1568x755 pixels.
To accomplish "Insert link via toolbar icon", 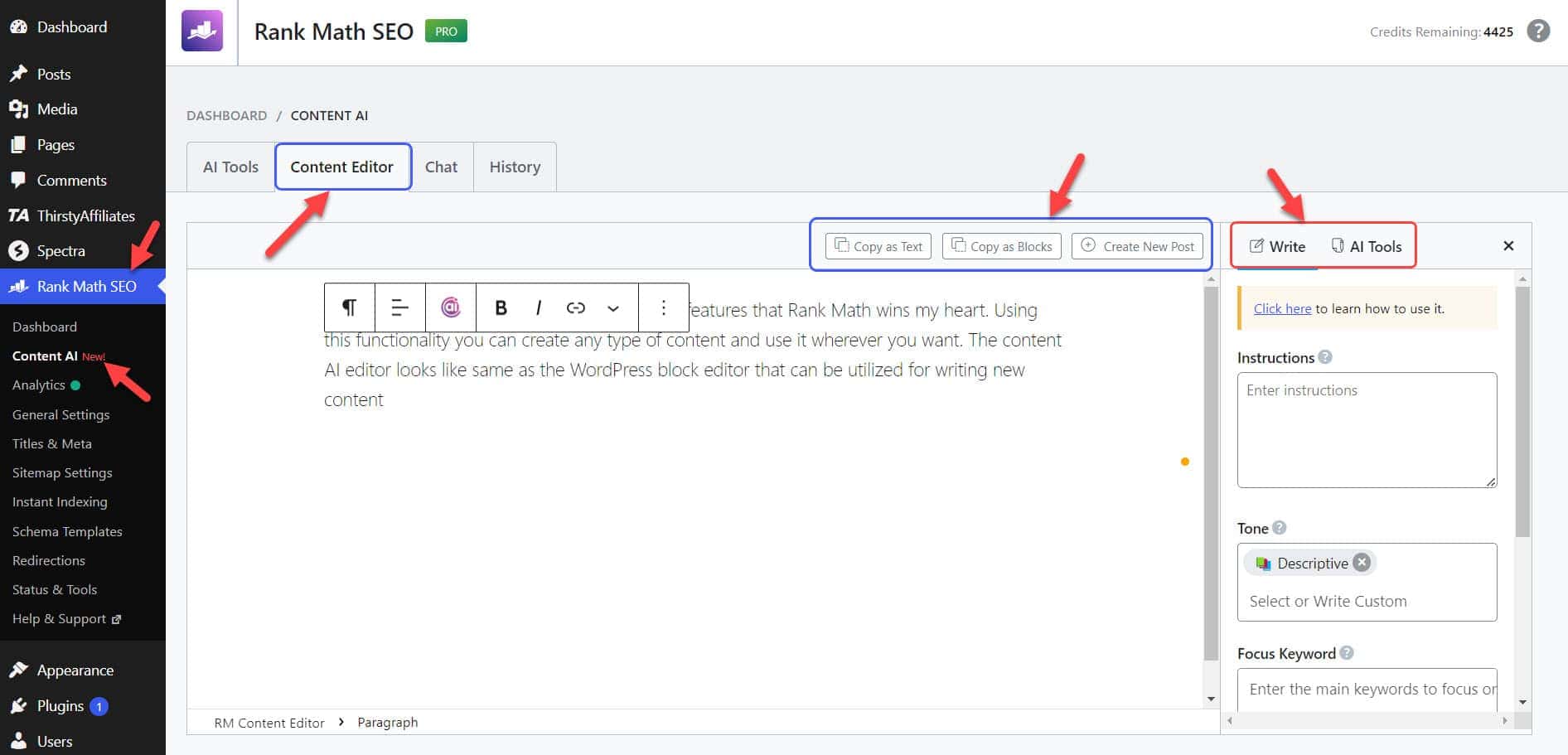I will 576,307.
